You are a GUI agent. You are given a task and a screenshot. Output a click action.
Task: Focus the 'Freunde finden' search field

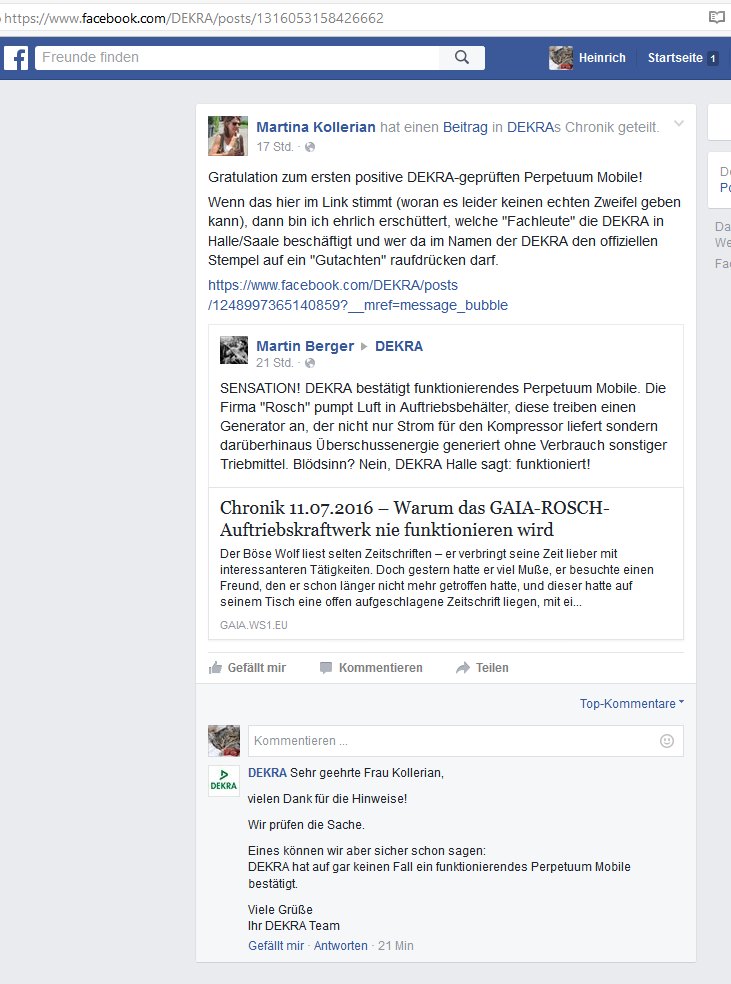point(237,58)
